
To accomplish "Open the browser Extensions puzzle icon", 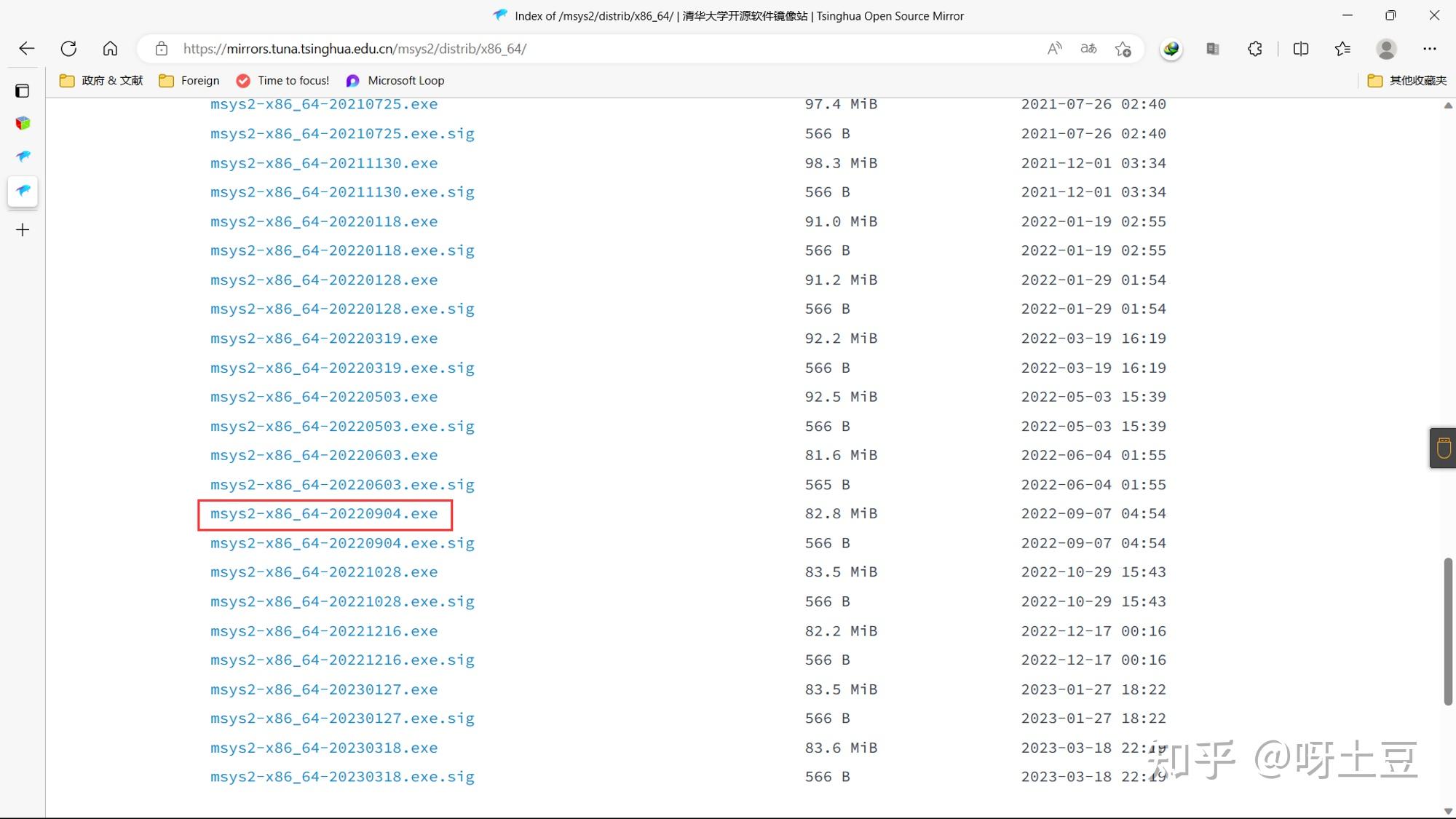I will pos(1254,49).
